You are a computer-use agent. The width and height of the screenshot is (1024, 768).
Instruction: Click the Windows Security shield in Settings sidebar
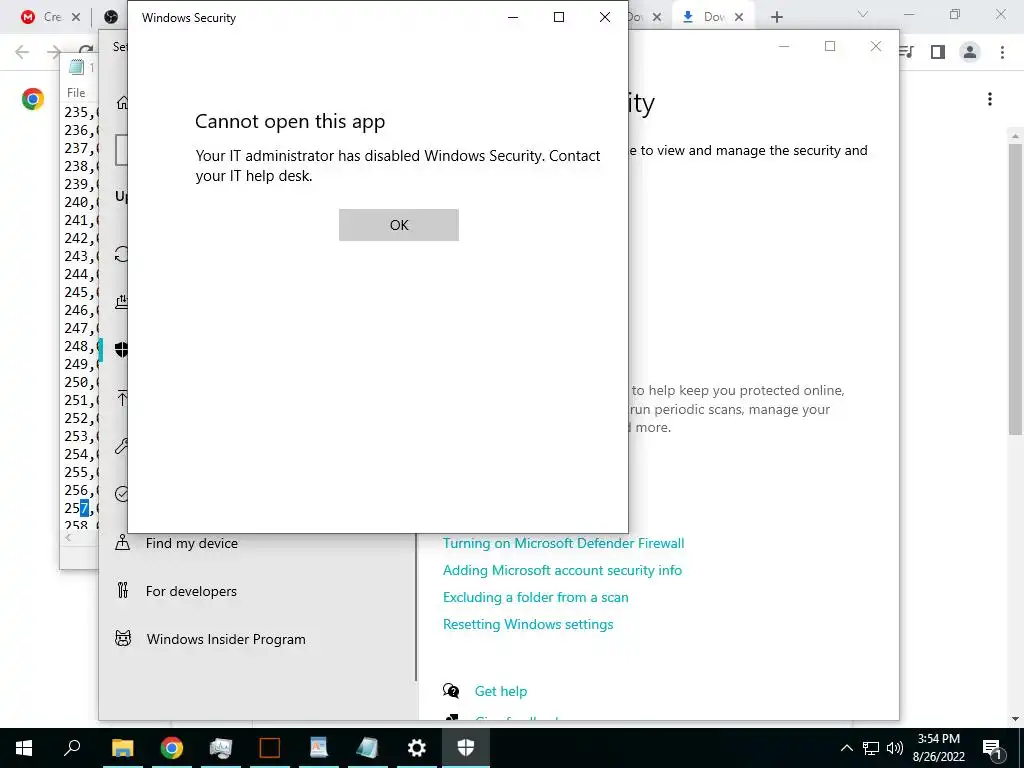(x=121, y=349)
